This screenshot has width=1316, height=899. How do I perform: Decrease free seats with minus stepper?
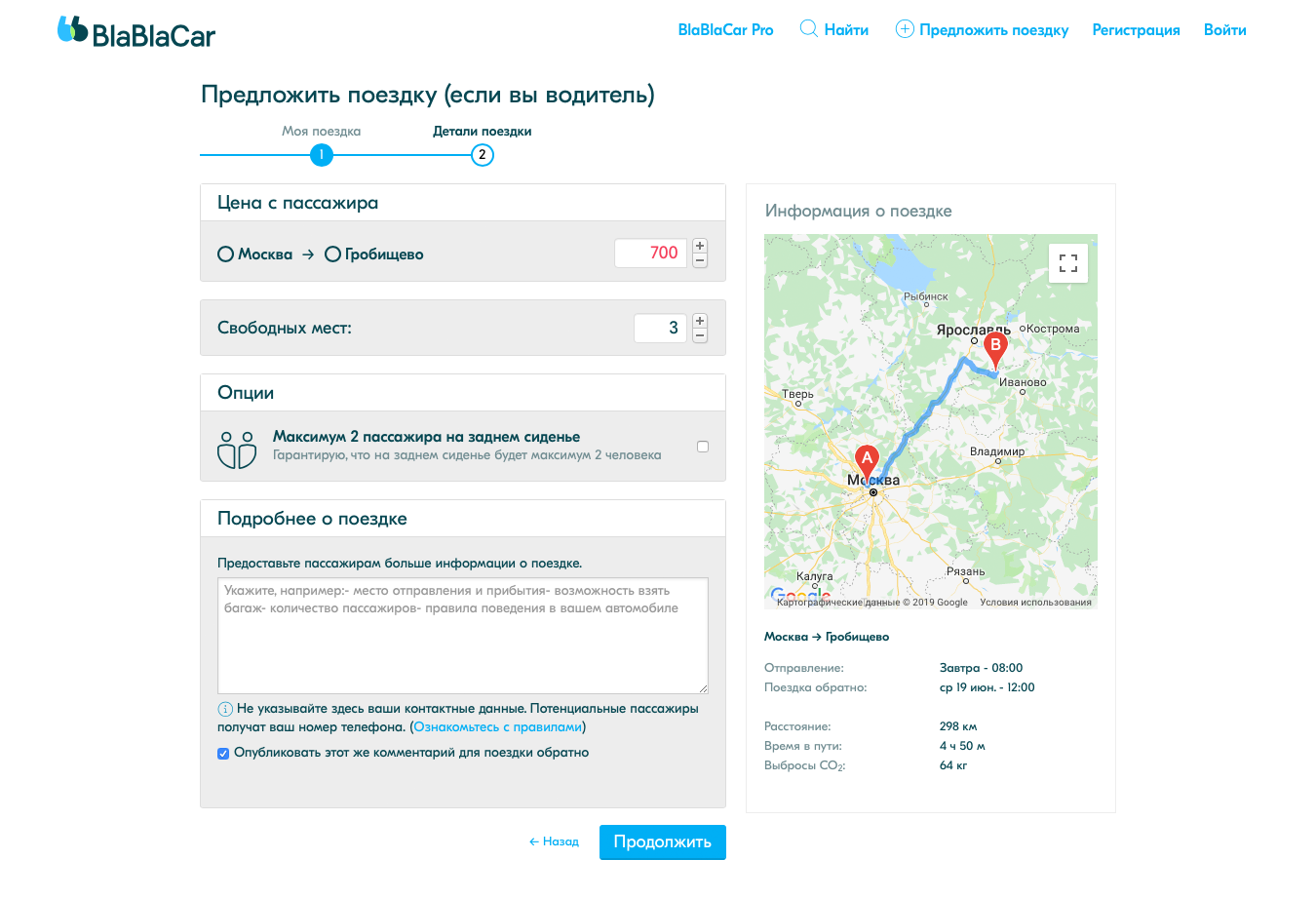tap(700, 336)
